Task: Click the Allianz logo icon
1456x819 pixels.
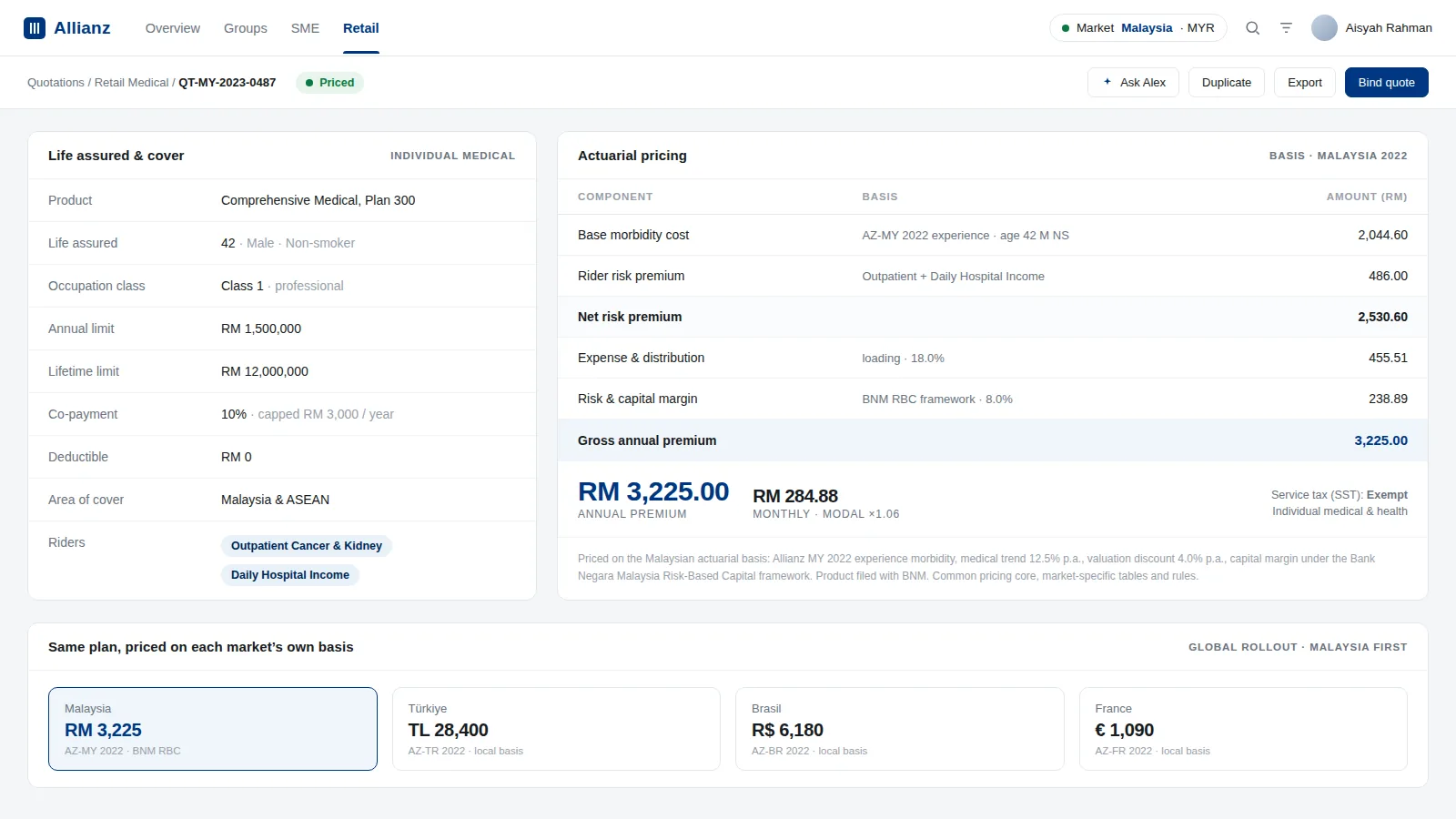Action: coord(35,28)
